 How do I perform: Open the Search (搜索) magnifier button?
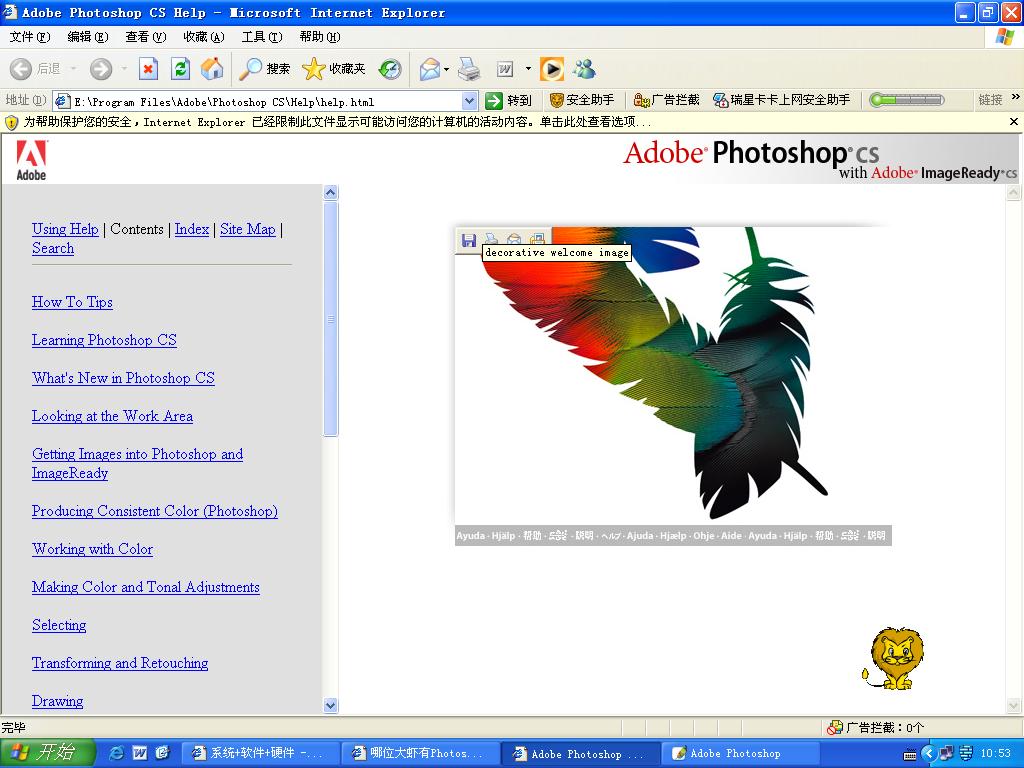point(264,69)
